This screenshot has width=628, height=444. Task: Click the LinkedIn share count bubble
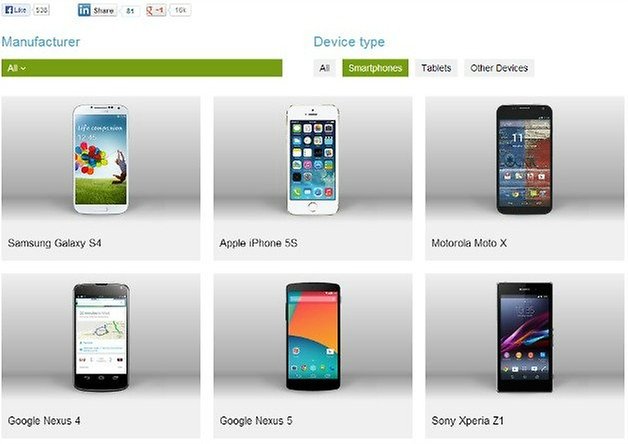pyautogui.click(x=130, y=11)
